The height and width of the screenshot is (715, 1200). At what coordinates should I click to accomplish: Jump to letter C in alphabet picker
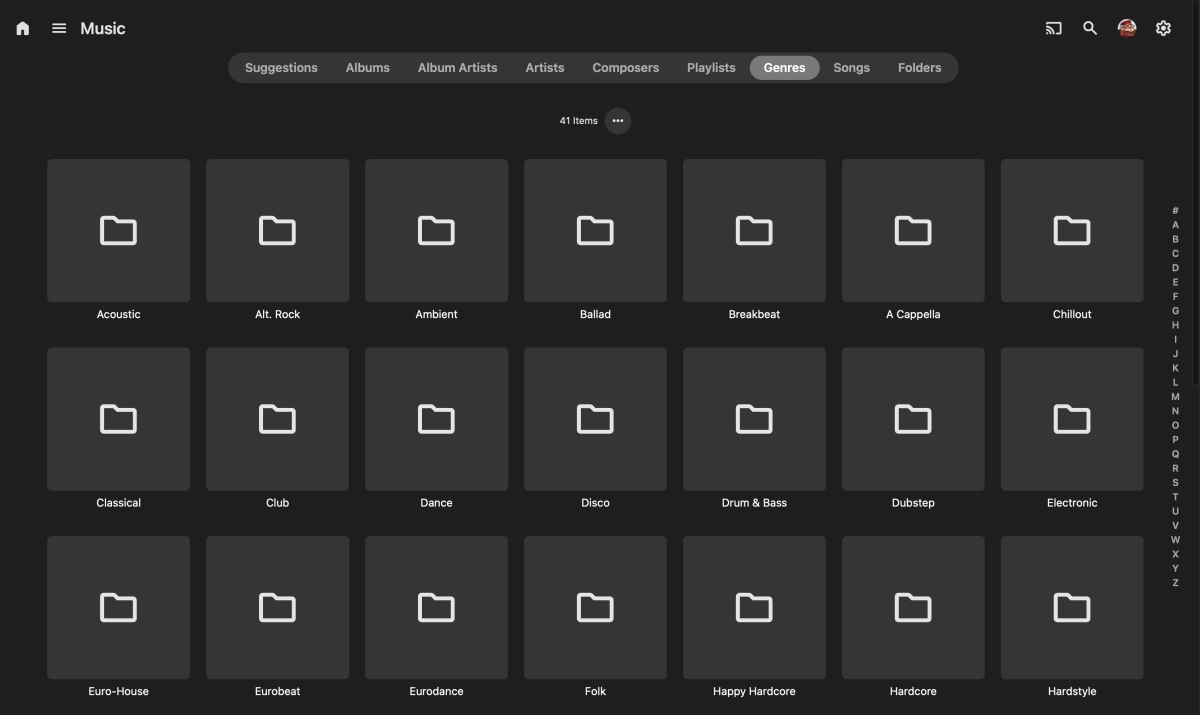(x=1175, y=254)
